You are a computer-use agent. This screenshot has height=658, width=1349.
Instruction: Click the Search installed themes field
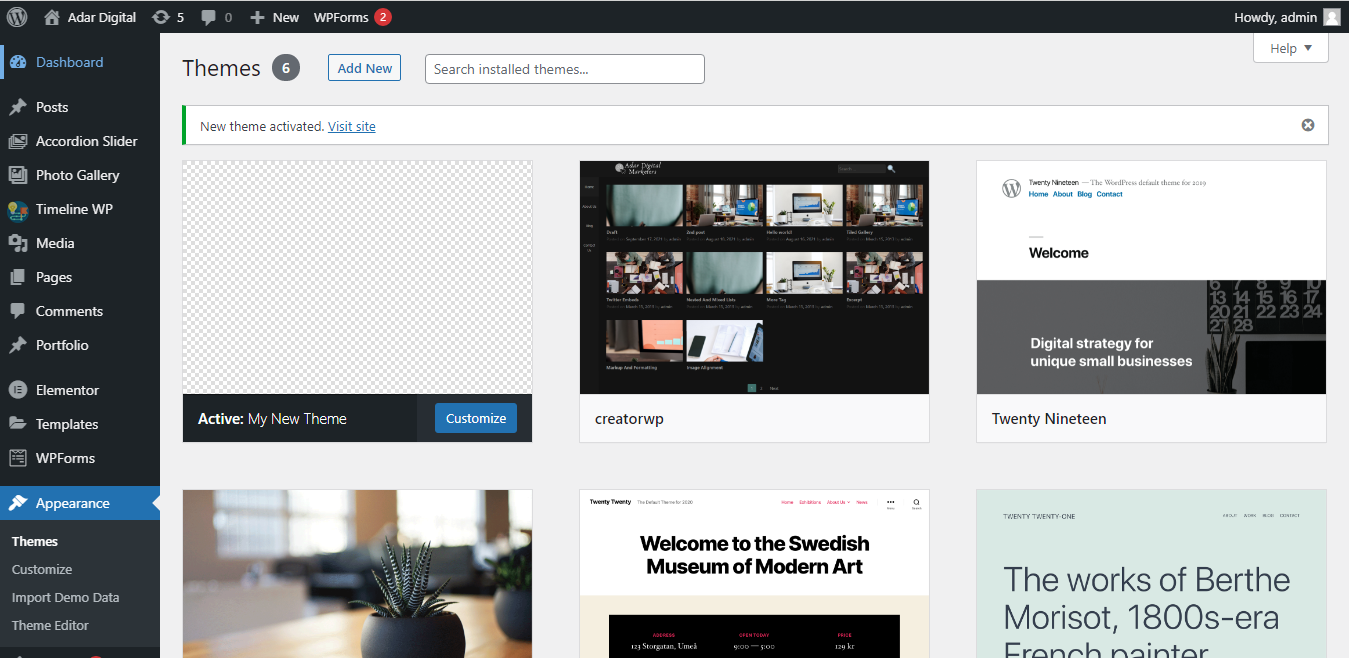coord(564,69)
